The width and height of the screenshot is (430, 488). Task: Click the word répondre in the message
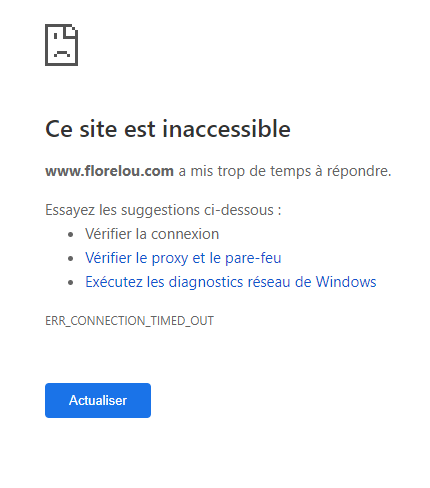click(x=359, y=171)
